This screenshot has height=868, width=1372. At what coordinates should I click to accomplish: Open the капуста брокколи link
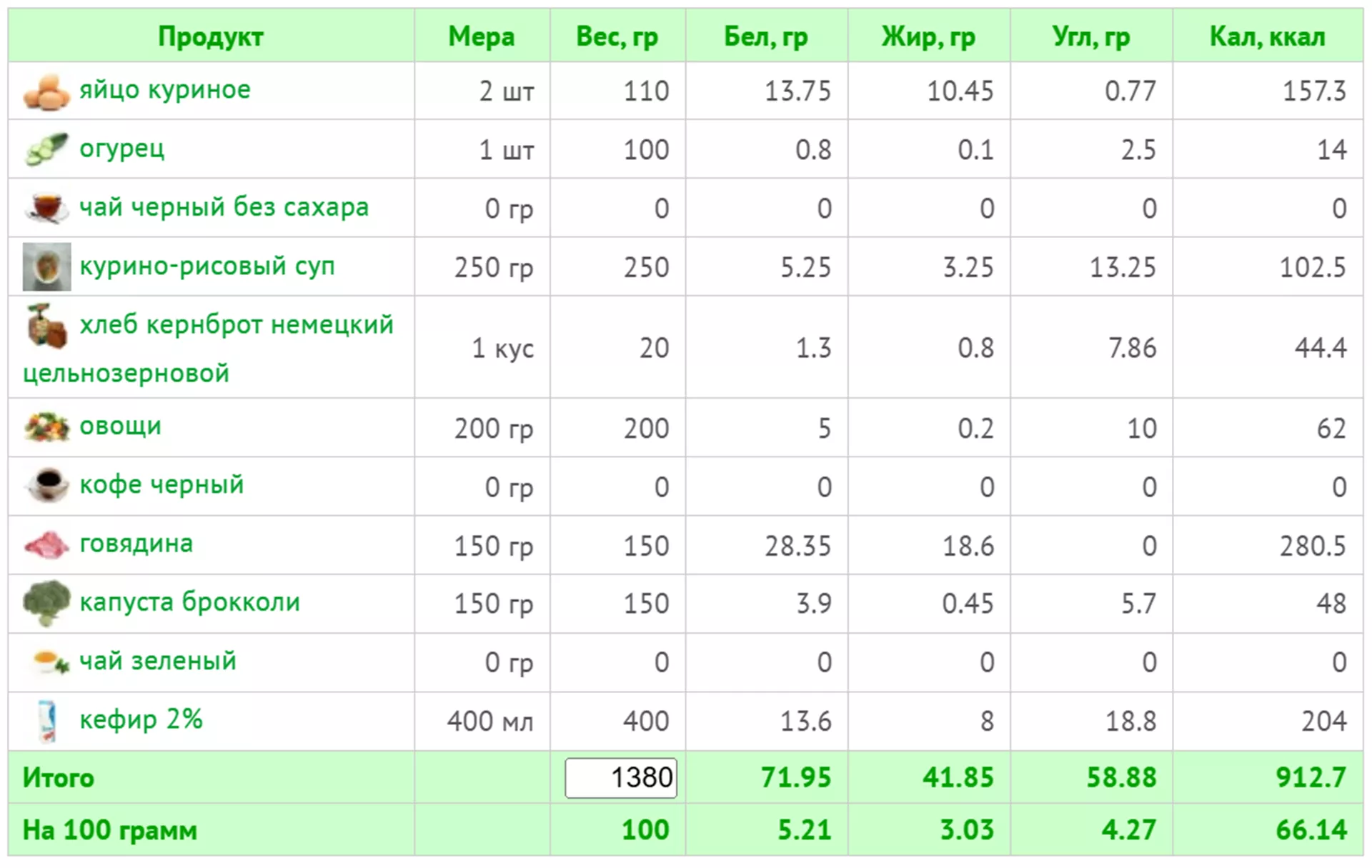(189, 602)
